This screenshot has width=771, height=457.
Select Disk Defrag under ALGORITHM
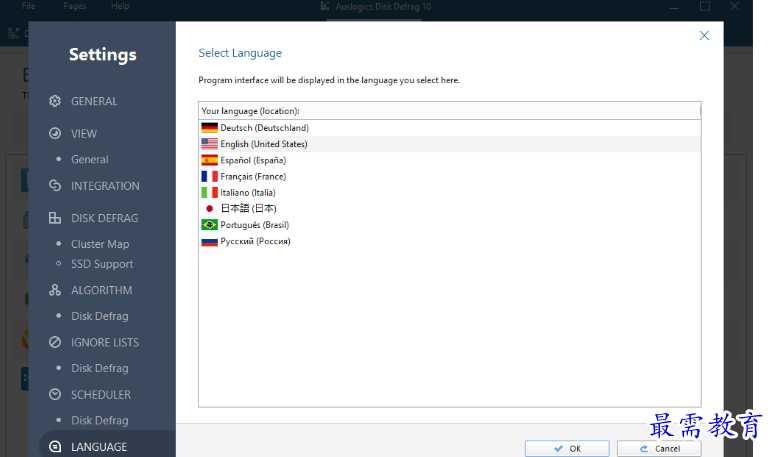pyautogui.click(x=100, y=316)
